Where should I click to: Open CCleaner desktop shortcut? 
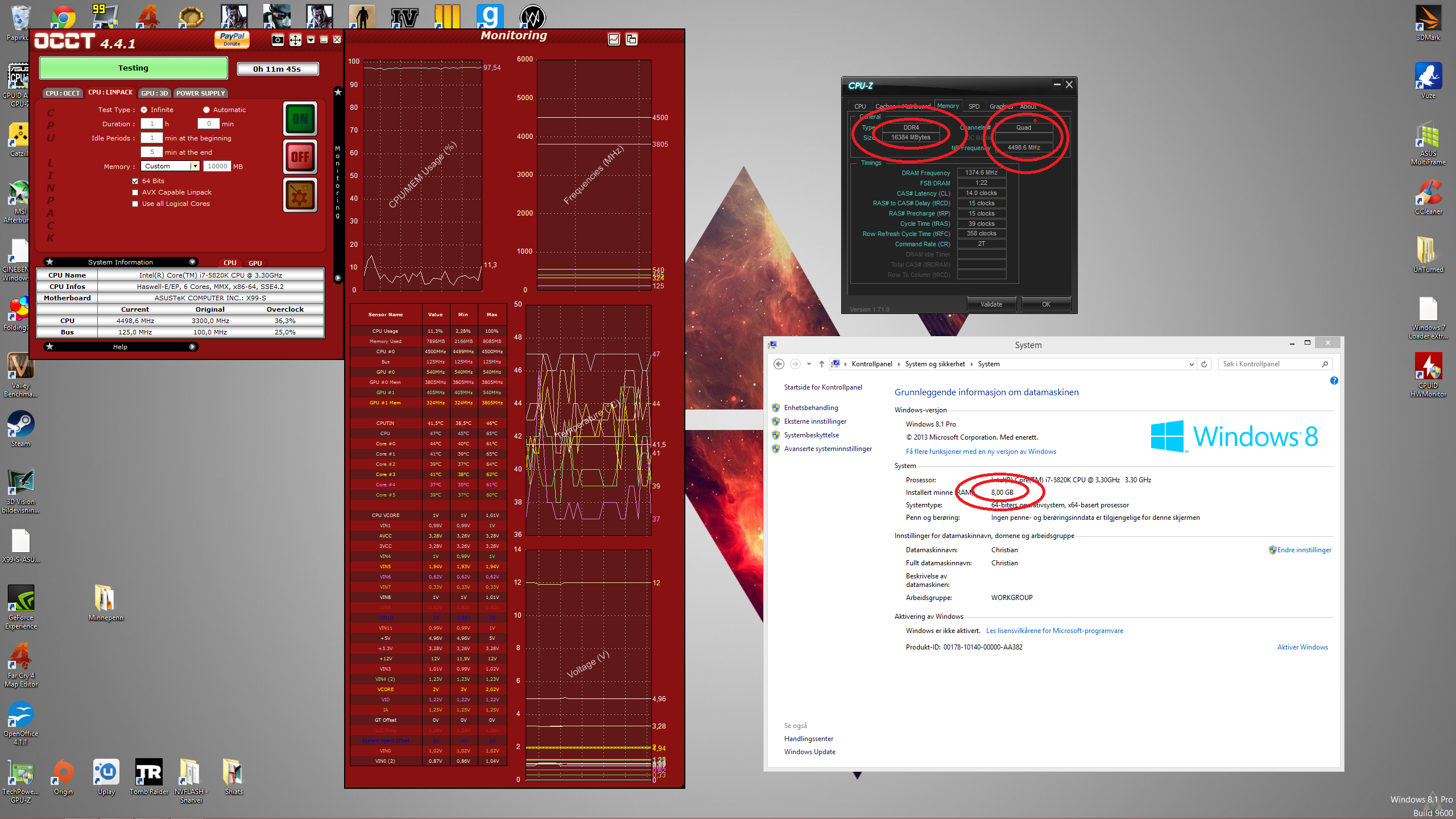1428,197
